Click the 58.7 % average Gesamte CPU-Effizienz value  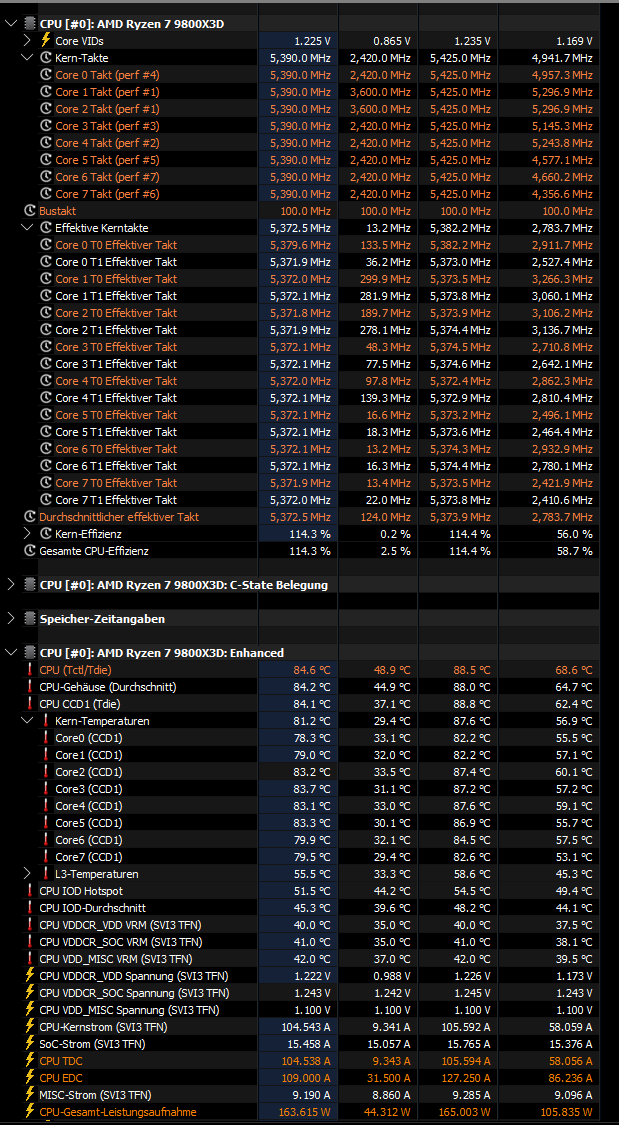[x=575, y=551]
